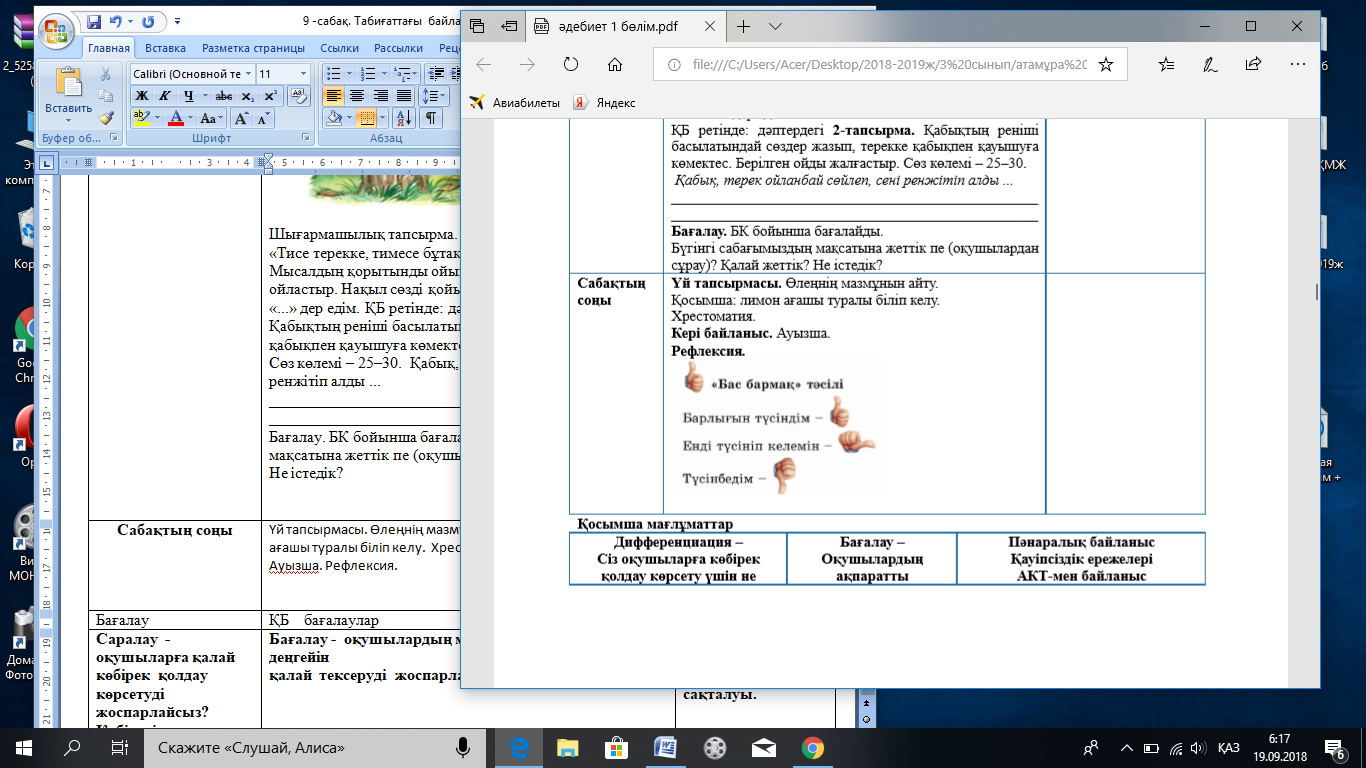Apply red font color
Screen dimensions: 1366x768
pos(176,118)
